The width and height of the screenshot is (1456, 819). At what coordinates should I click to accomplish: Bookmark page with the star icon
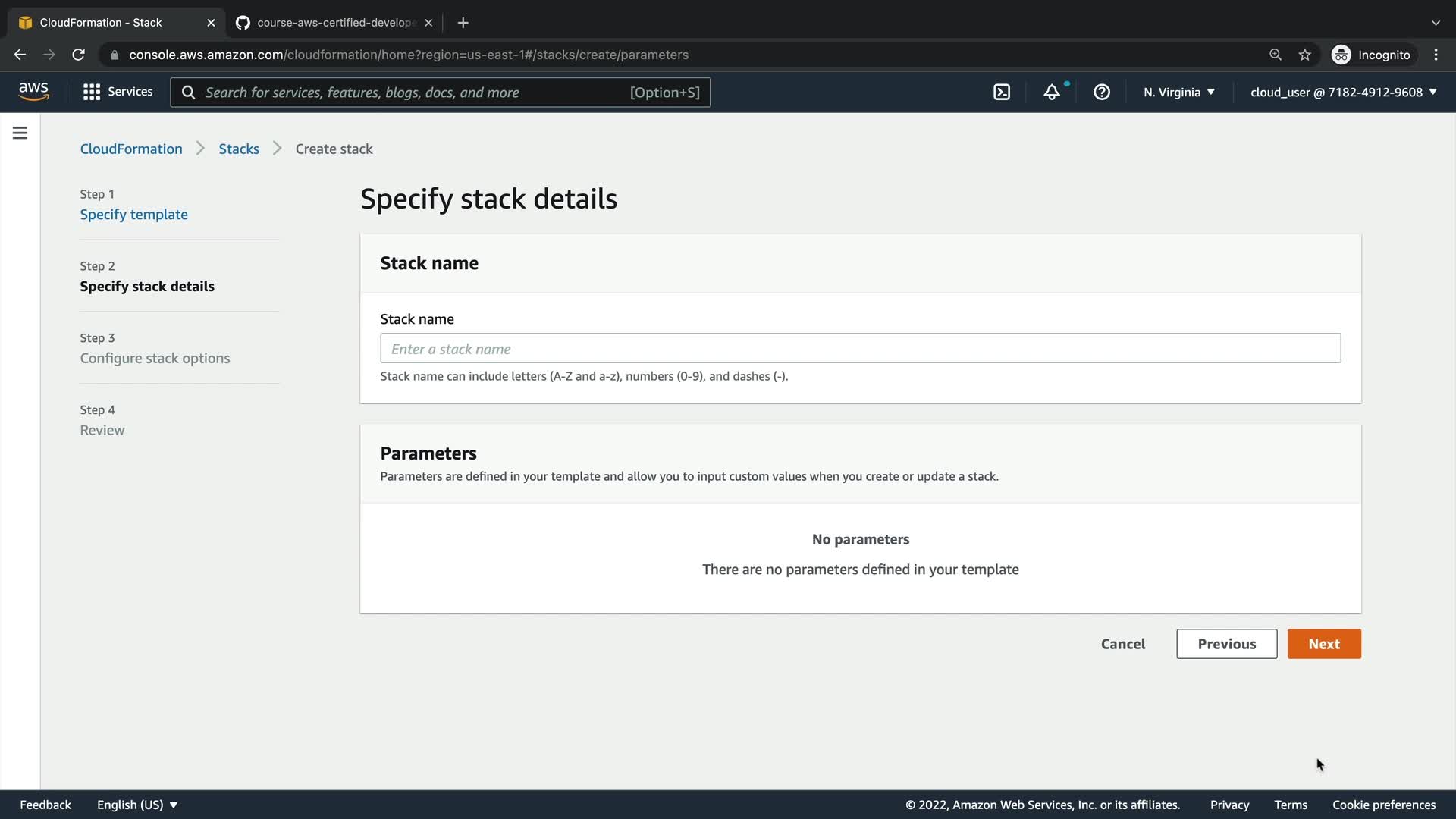tap(1304, 55)
